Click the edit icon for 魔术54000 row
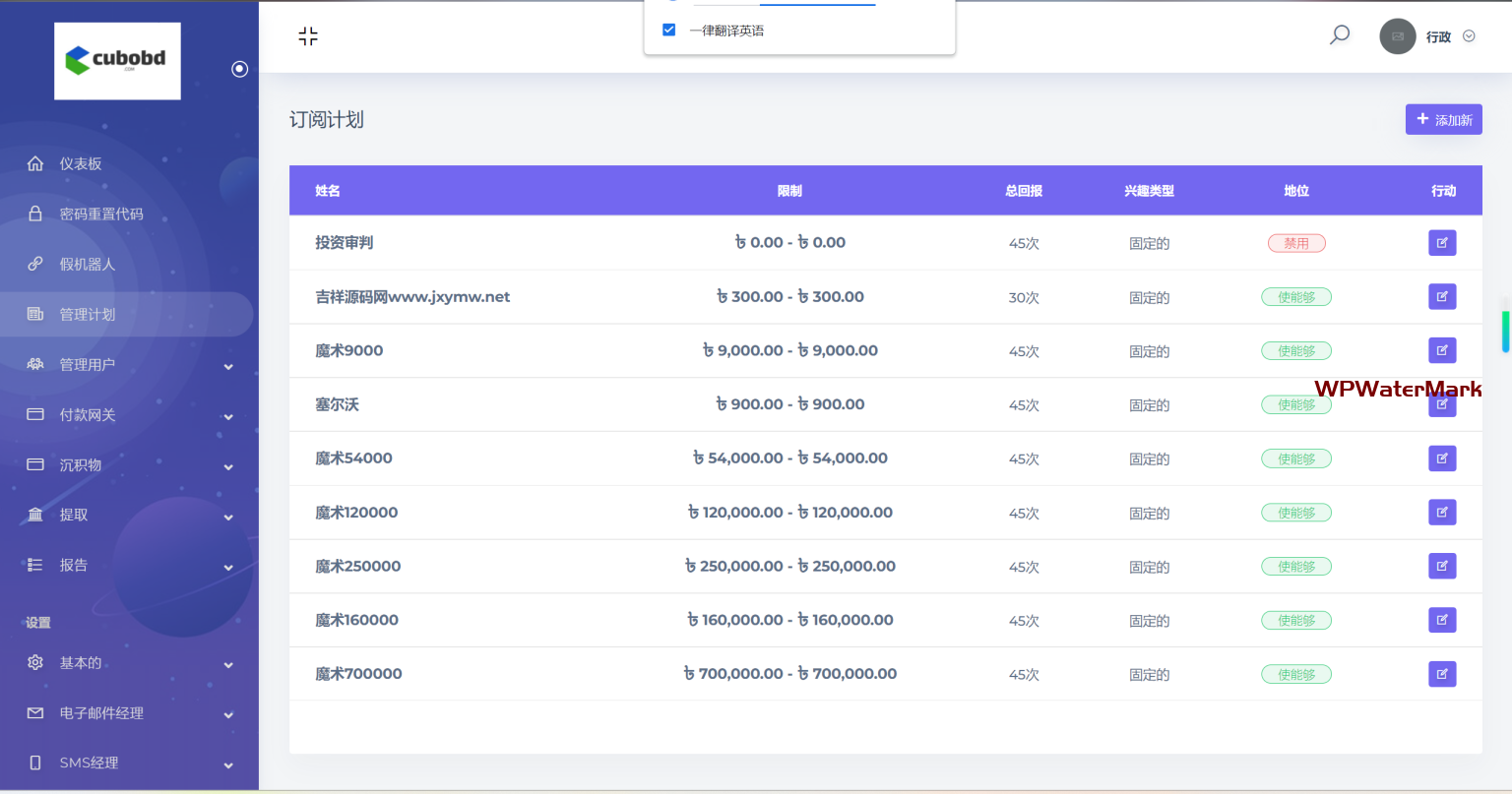Screen dimensions: 1512x794 (x=1442, y=458)
